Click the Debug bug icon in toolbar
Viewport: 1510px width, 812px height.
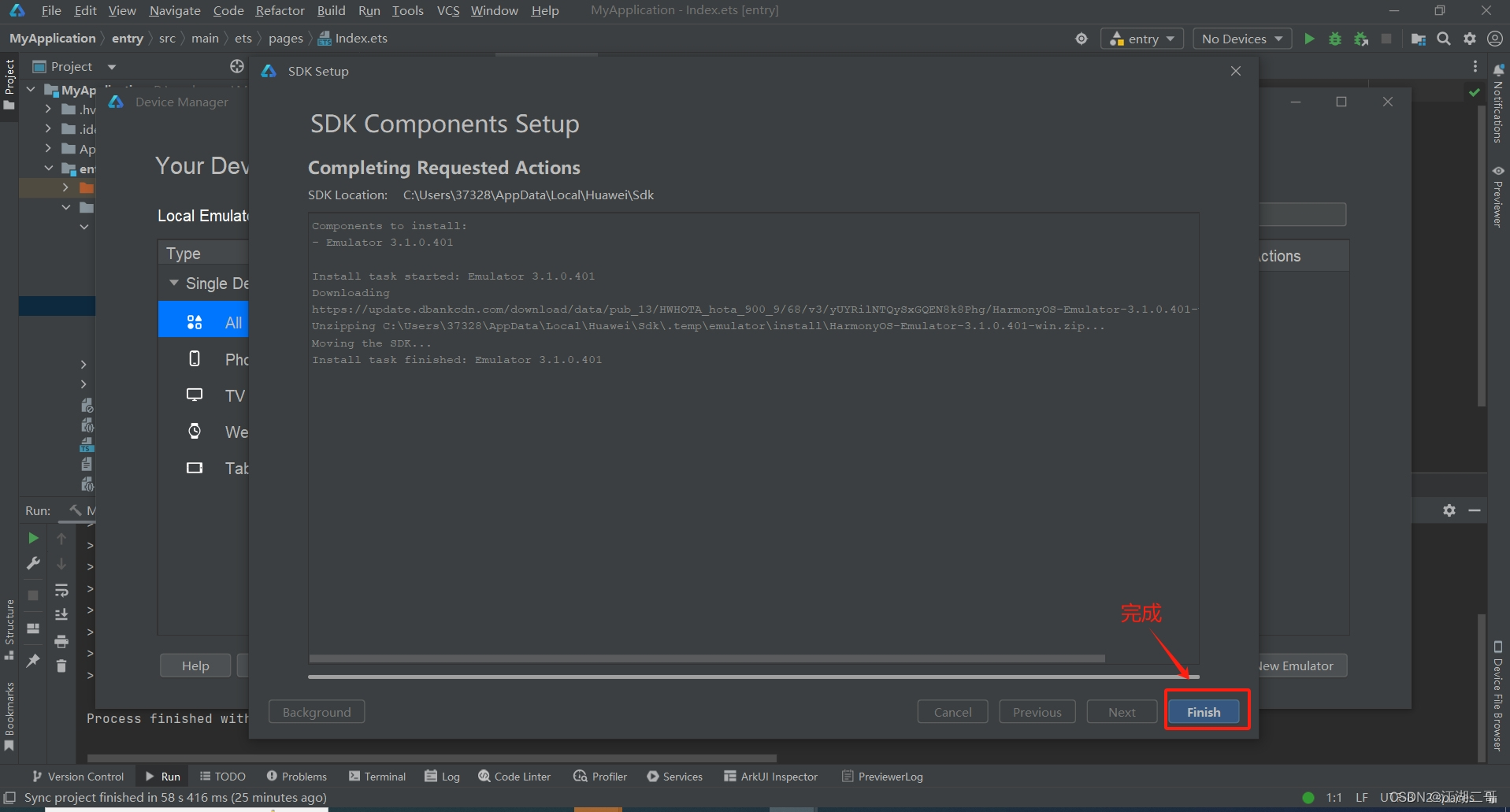1335,39
